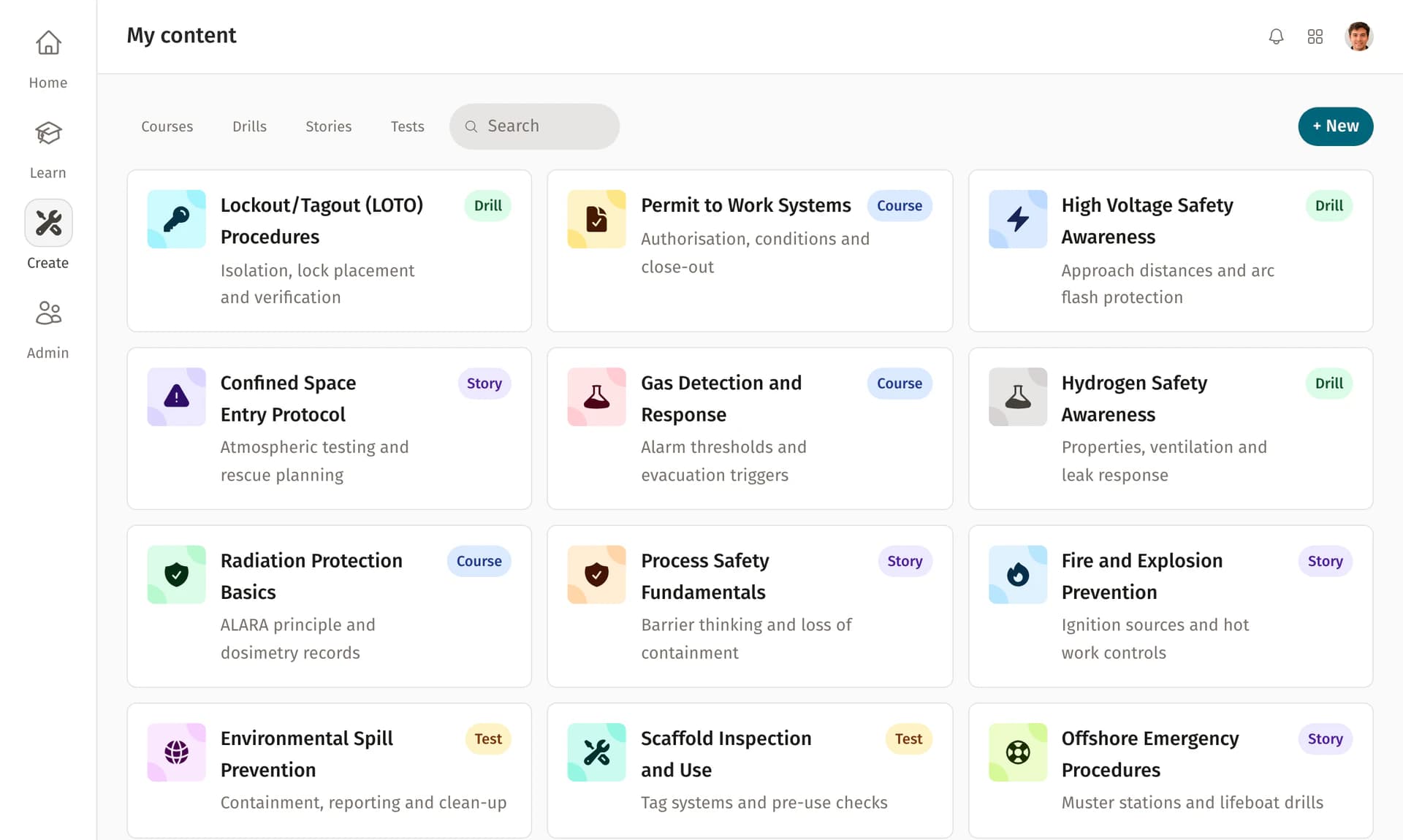Click the Story badge on Confined Space Entry Protocol
This screenshot has width=1403, height=840.
point(484,383)
